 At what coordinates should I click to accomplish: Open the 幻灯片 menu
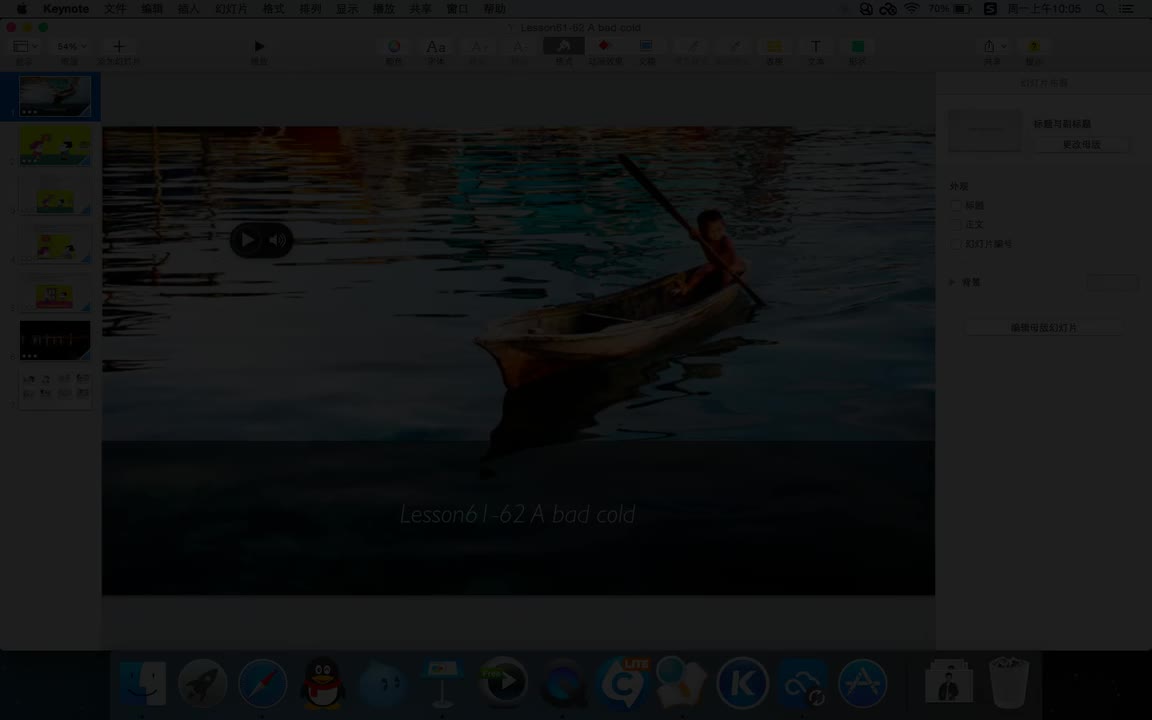231,9
